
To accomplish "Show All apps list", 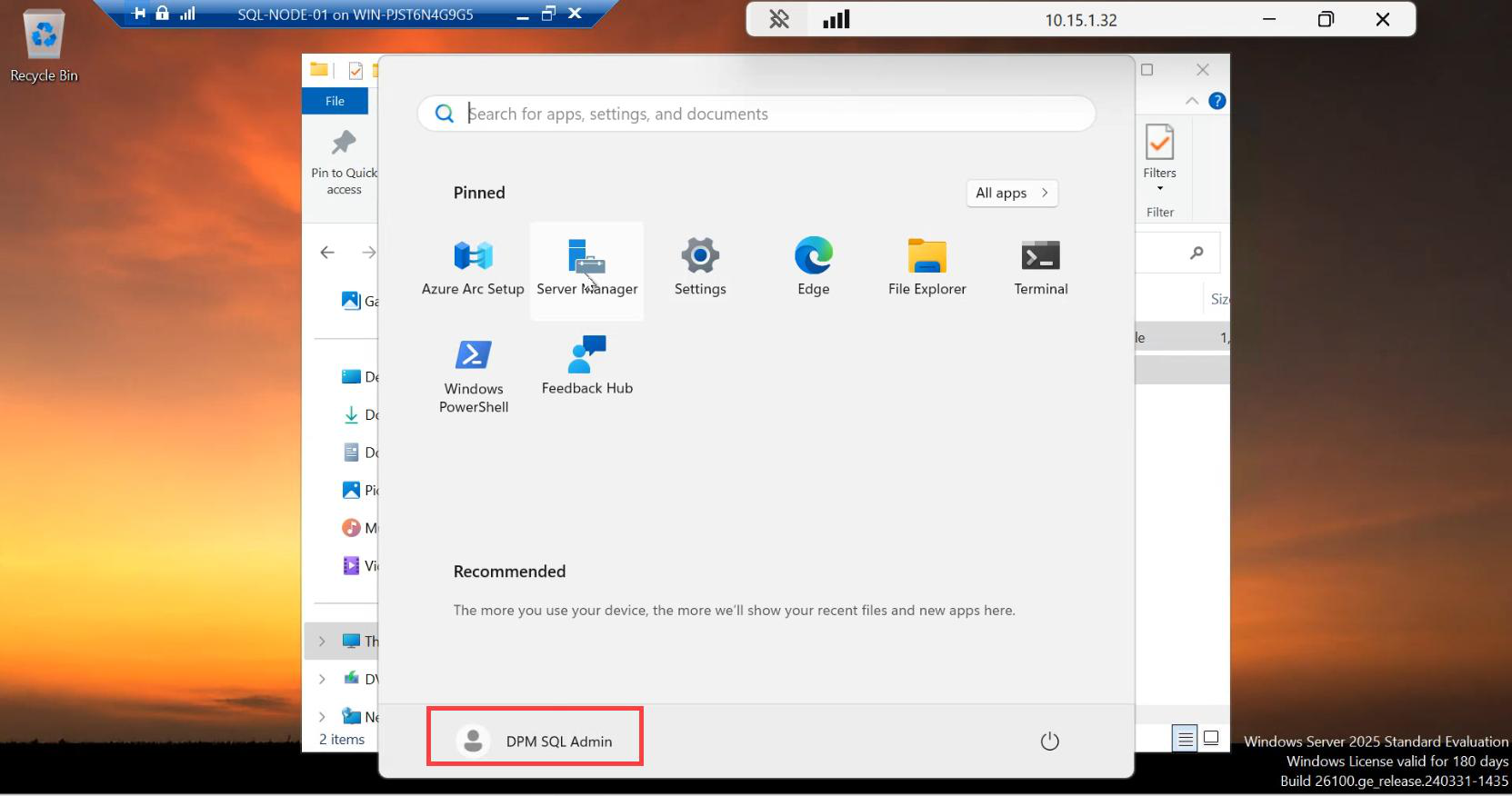I will tap(1012, 193).
